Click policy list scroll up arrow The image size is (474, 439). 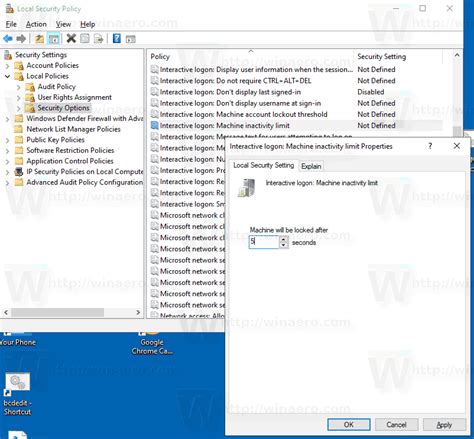(x=457, y=55)
